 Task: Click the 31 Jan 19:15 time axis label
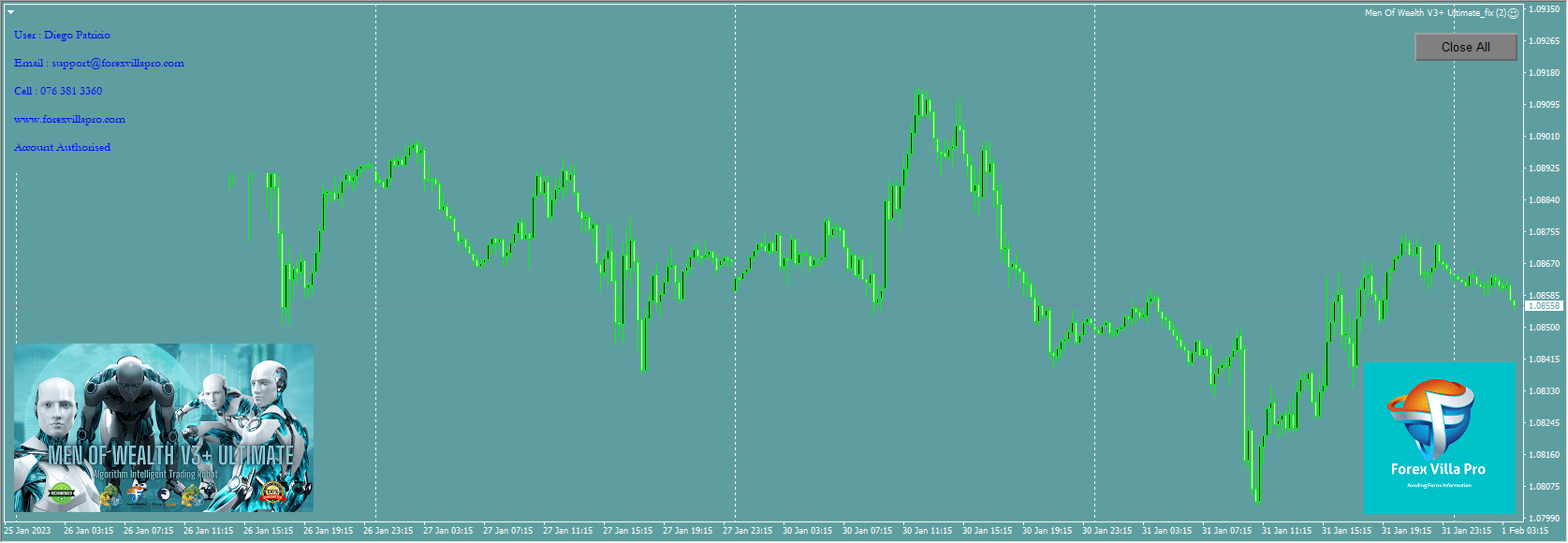pos(1406,531)
